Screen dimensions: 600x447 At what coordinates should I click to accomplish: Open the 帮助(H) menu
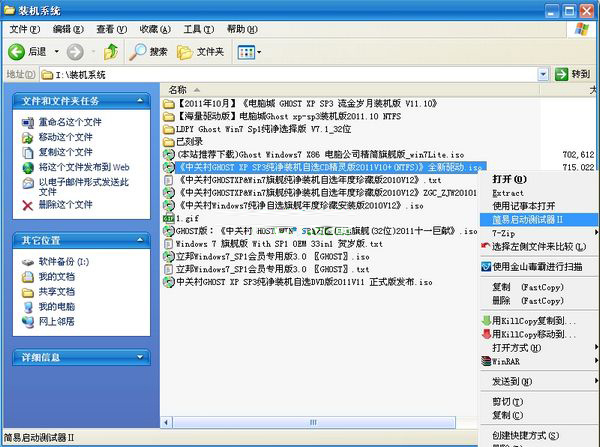(x=242, y=29)
